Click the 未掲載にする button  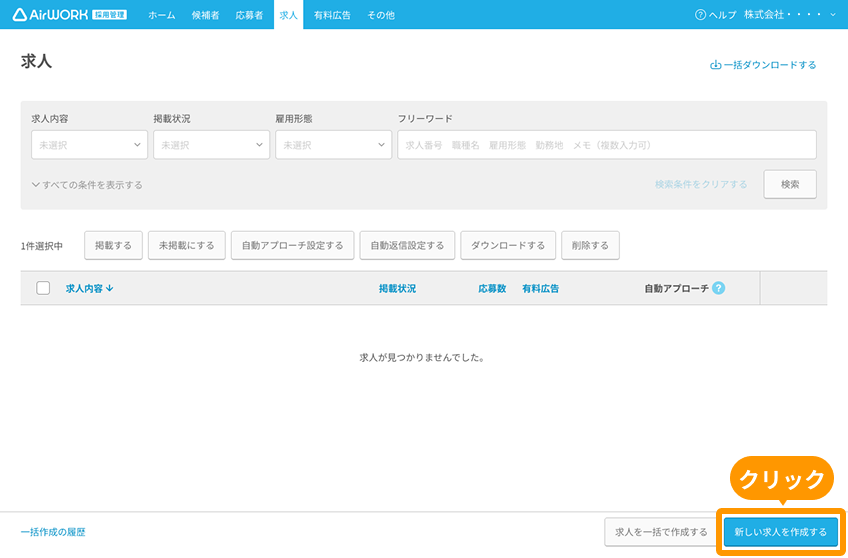(187, 245)
